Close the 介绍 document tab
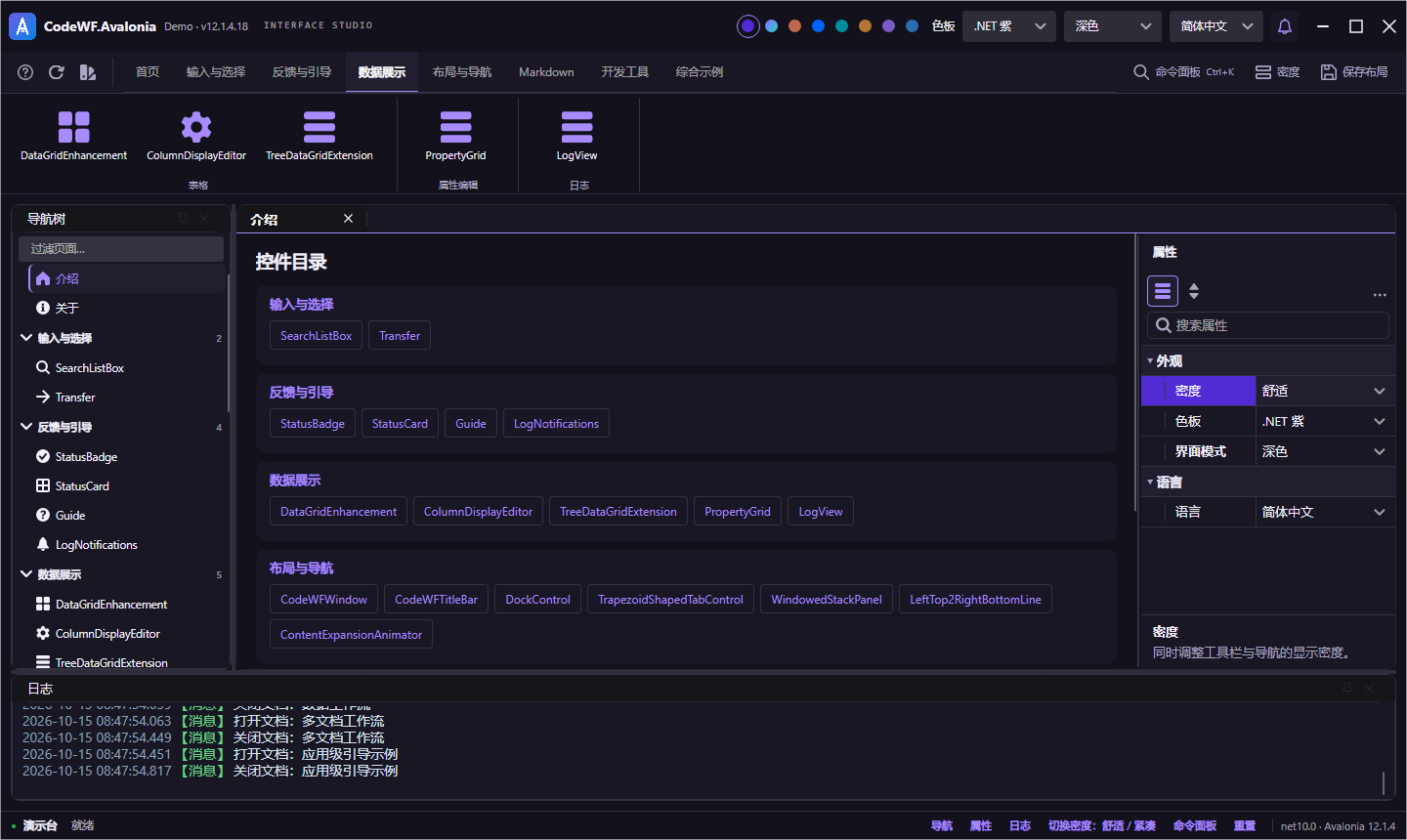Screen dimensions: 1407x840 (348, 219)
